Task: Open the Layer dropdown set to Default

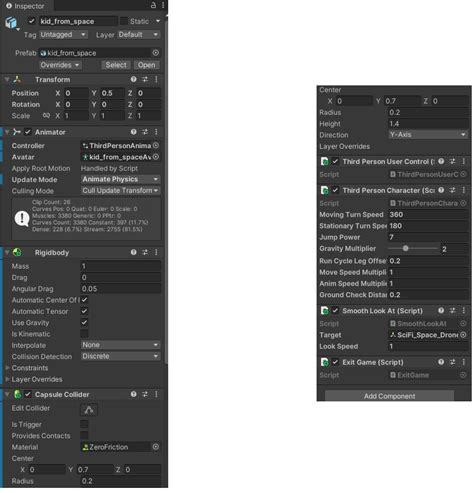Action: [x=138, y=35]
